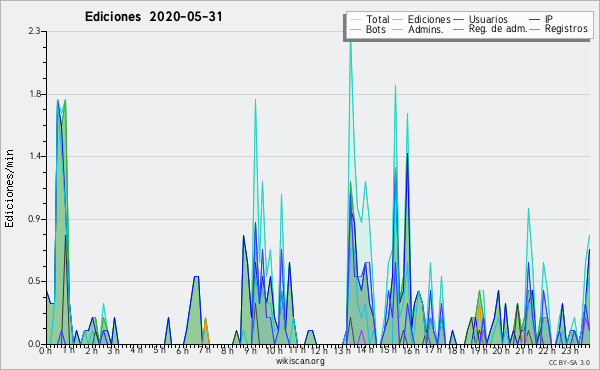Click the y-axis value 0.0
Screen dimensions: 600x370
click(x=35, y=344)
